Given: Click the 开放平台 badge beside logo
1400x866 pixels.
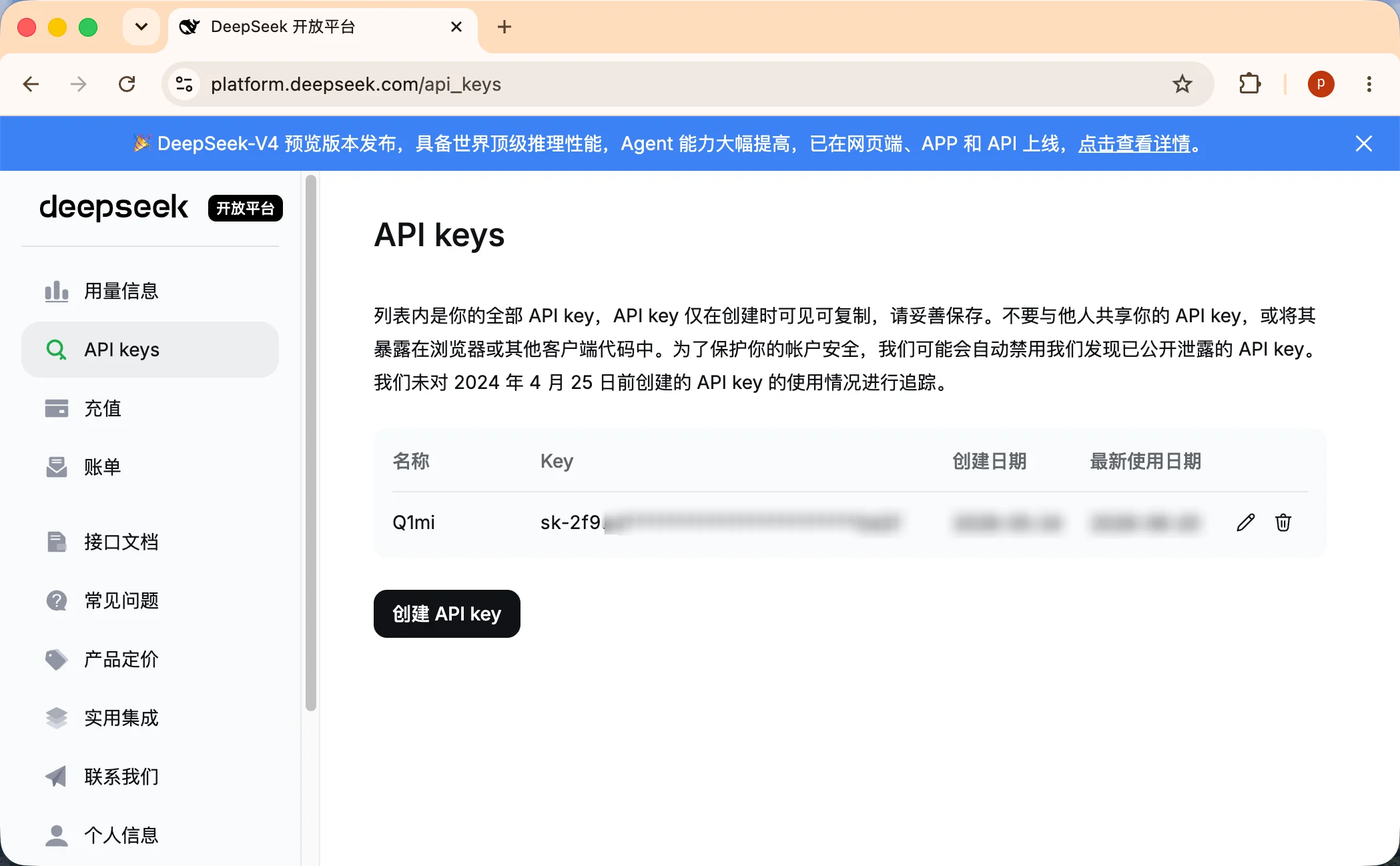Looking at the screenshot, I should tap(246, 208).
